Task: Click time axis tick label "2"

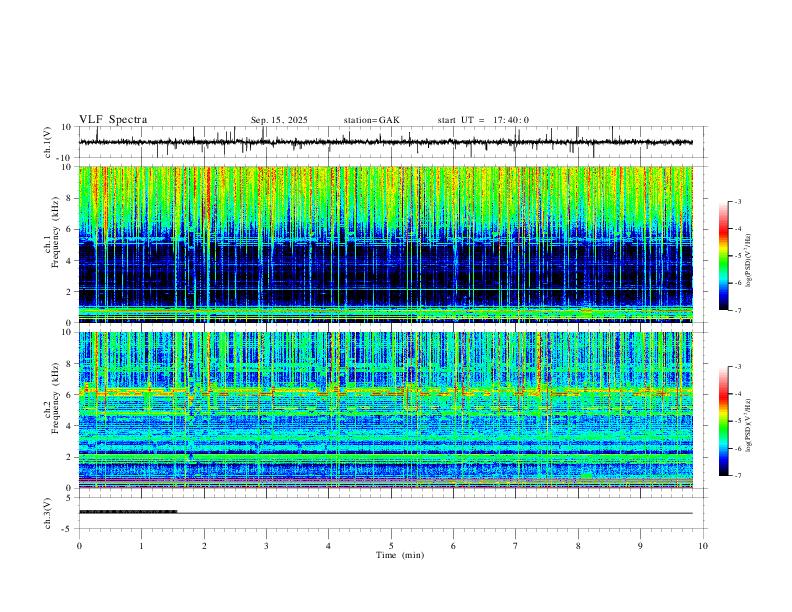Action: tap(204, 546)
